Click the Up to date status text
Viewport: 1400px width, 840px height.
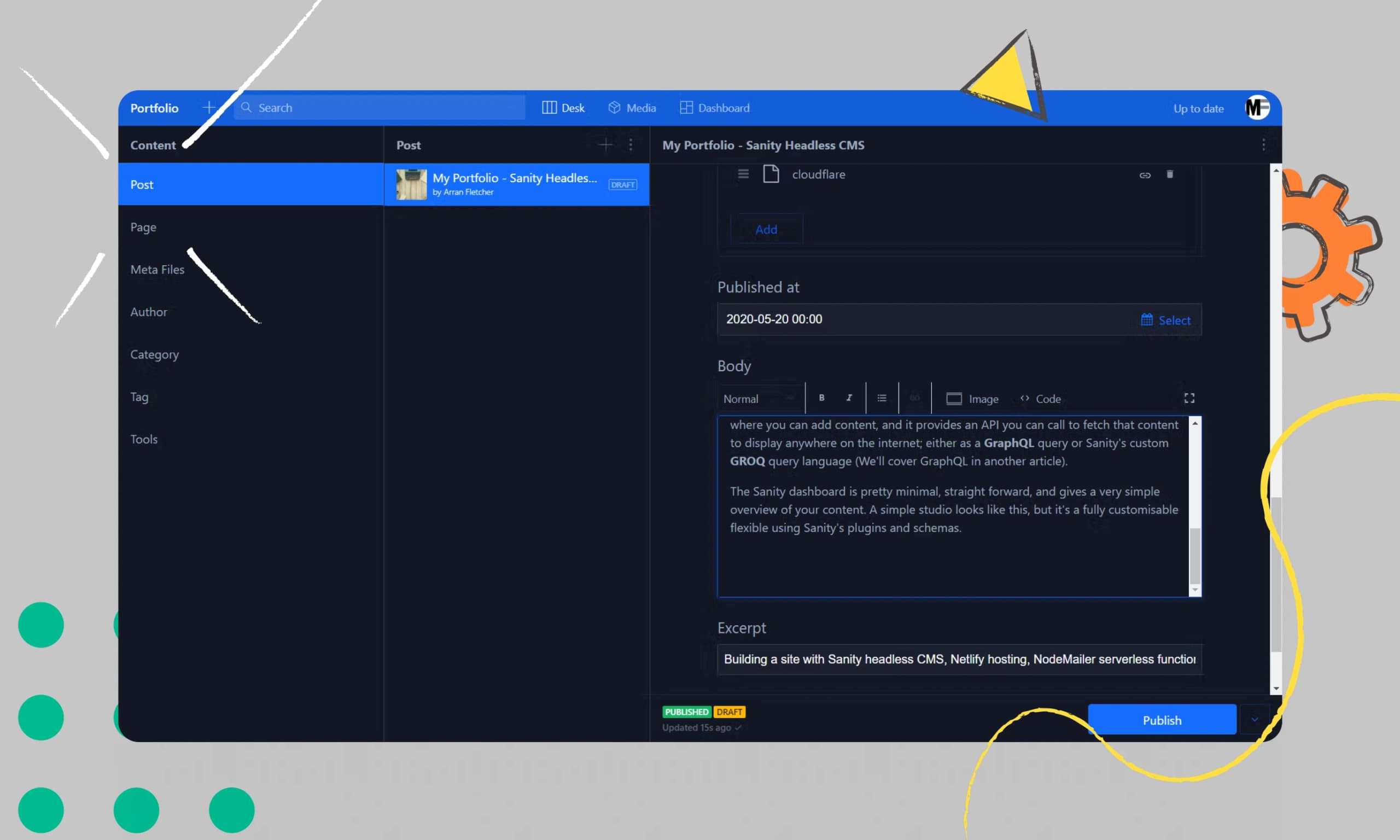pos(1199,108)
